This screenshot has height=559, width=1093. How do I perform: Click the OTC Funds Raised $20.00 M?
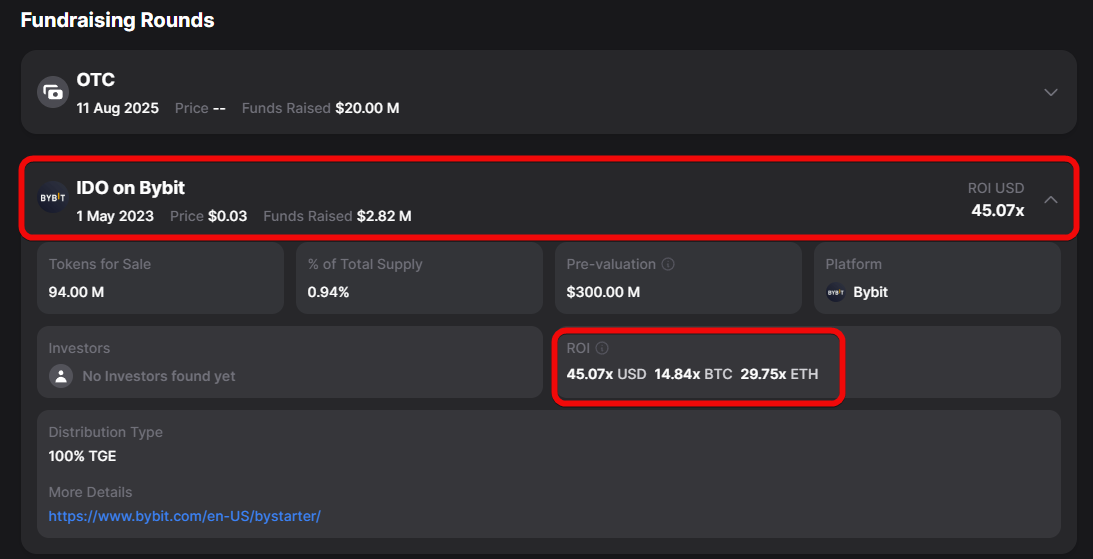[x=367, y=108]
